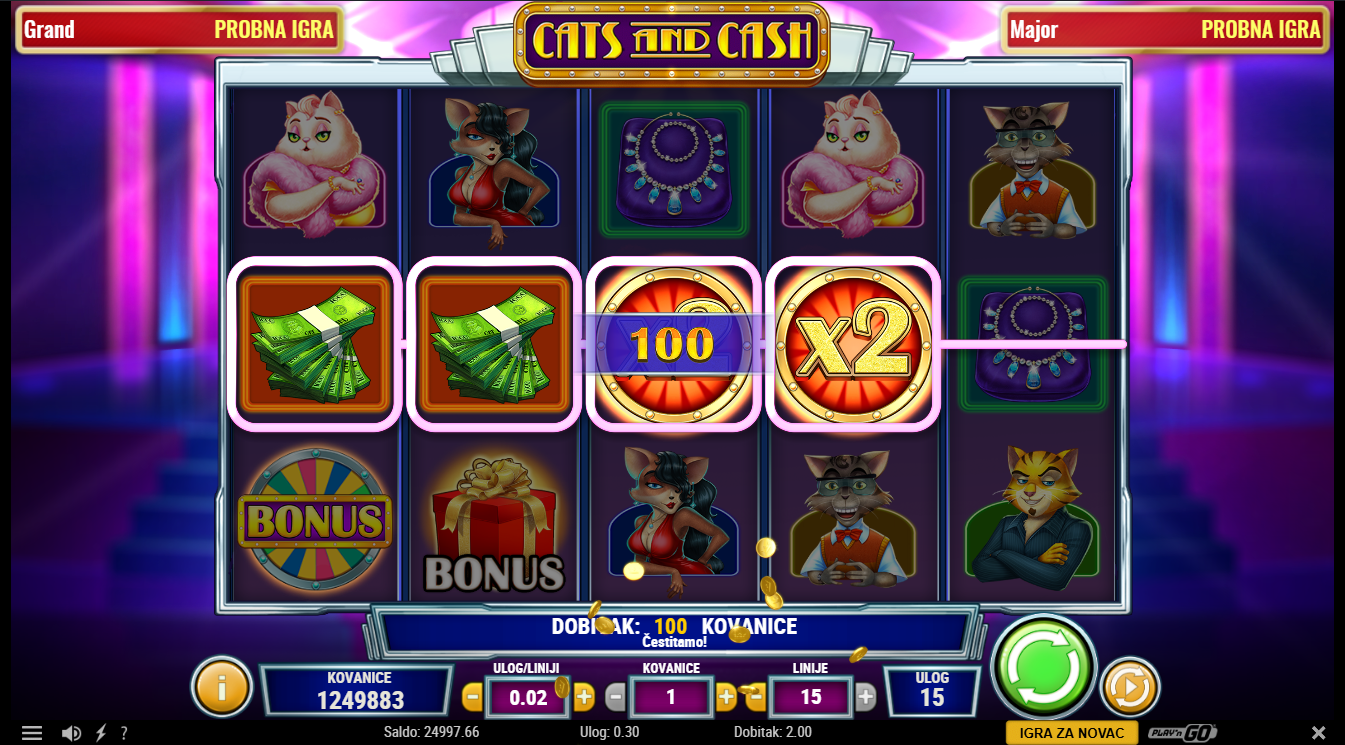The height and width of the screenshot is (745, 1345).
Task: Click the x2 multiplier symbol on reel four
Action: point(853,343)
